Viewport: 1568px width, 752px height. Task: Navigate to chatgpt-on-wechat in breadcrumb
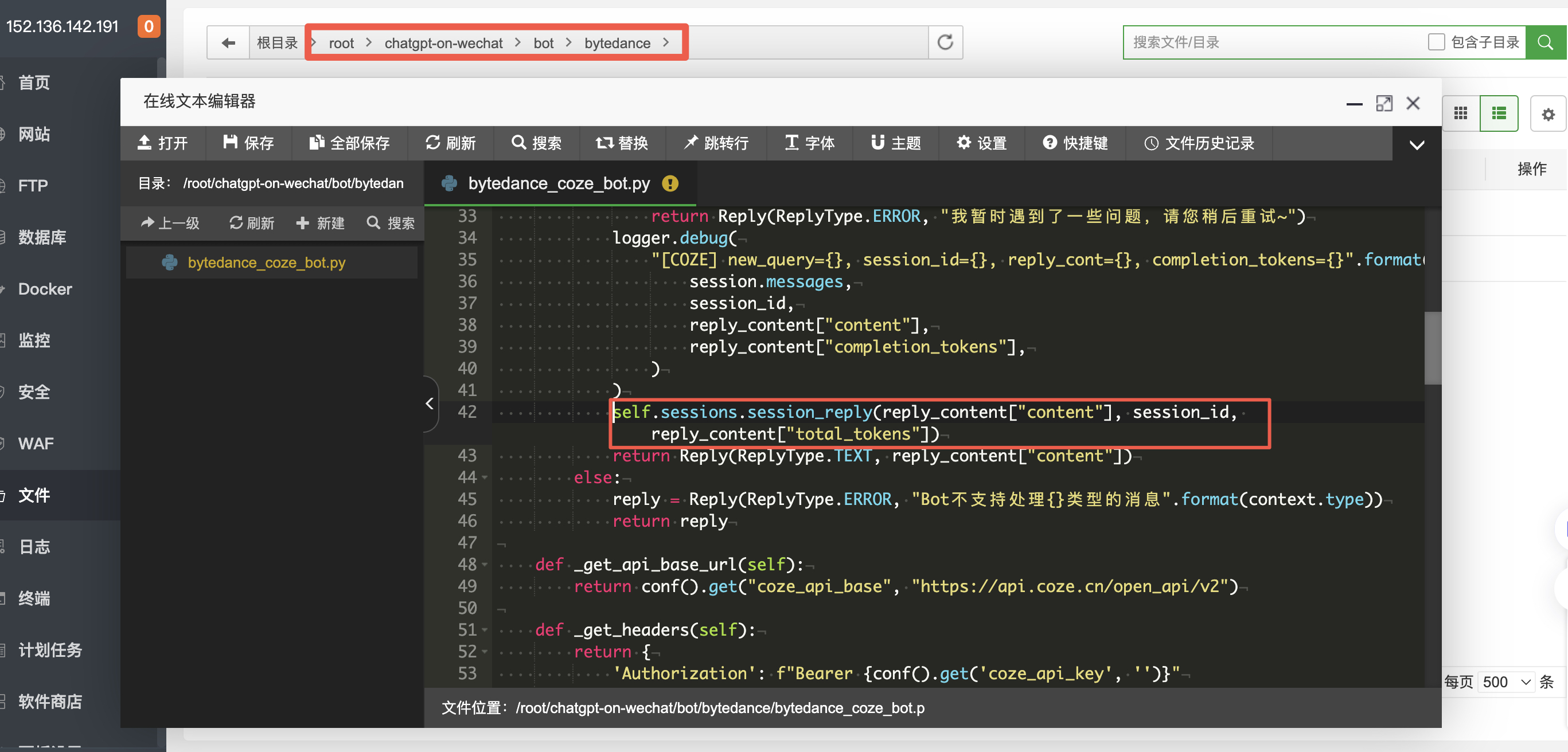click(443, 43)
